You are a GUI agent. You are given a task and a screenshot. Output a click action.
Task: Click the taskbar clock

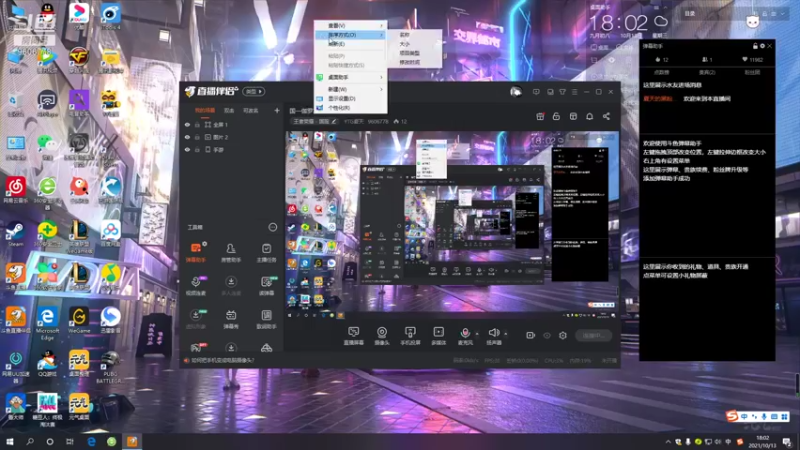click(762, 442)
